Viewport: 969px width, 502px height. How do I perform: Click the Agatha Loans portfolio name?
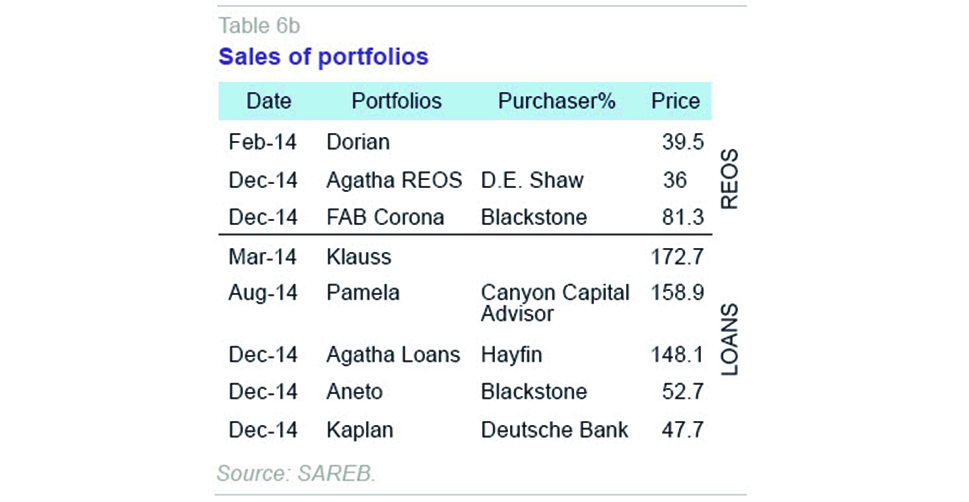pos(393,354)
